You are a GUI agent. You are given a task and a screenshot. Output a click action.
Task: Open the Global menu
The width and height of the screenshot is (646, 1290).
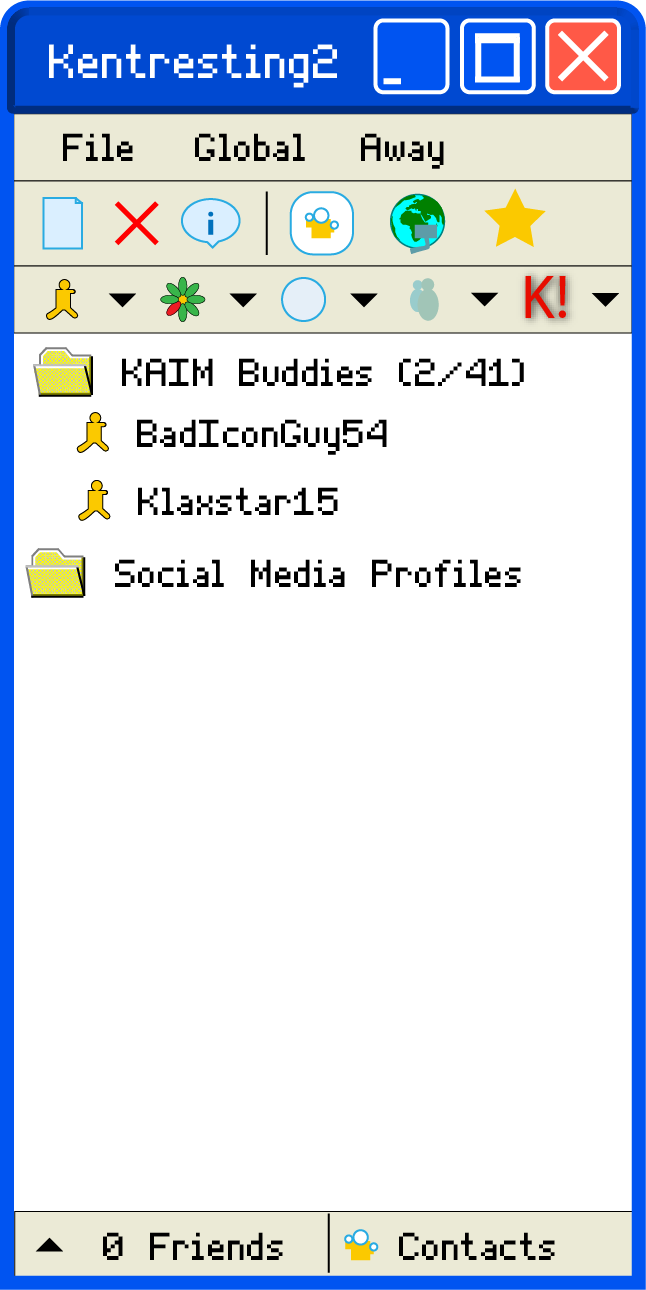250,148
